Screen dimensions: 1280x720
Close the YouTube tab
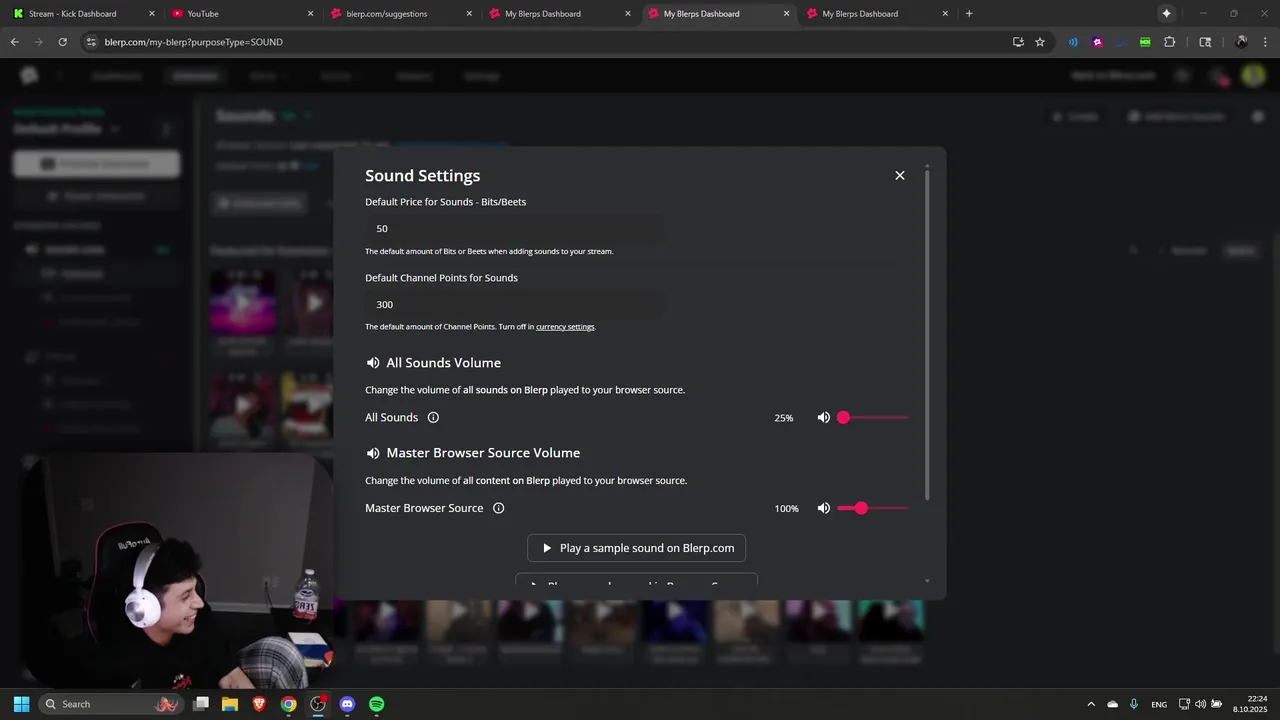311,14
